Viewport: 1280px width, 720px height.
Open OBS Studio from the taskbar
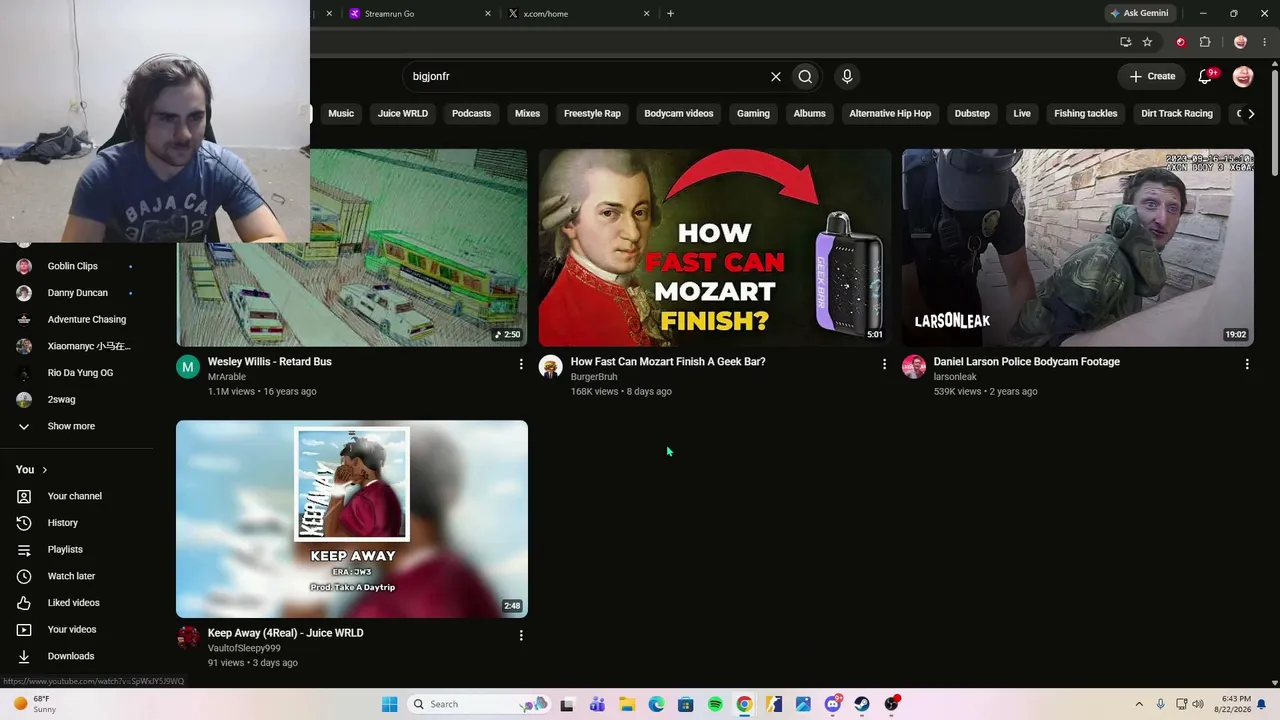pyautogui.click(x=891, y=704)
